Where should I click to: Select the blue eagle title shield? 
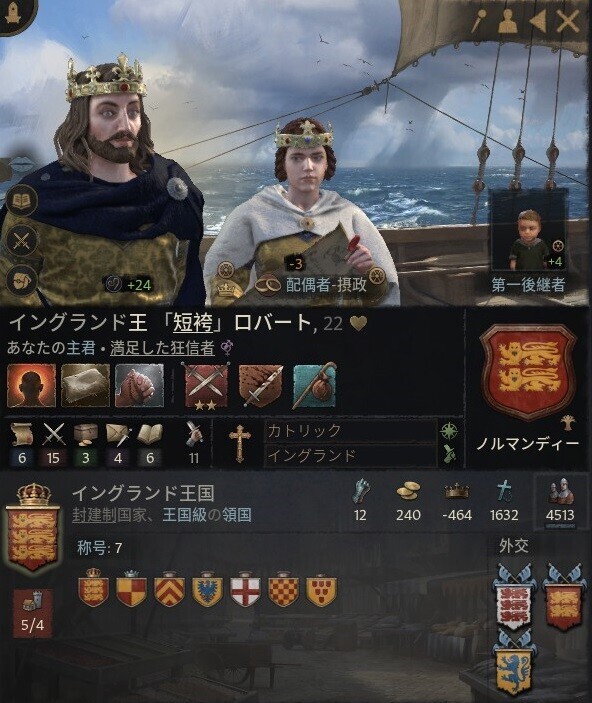(207, 590)
